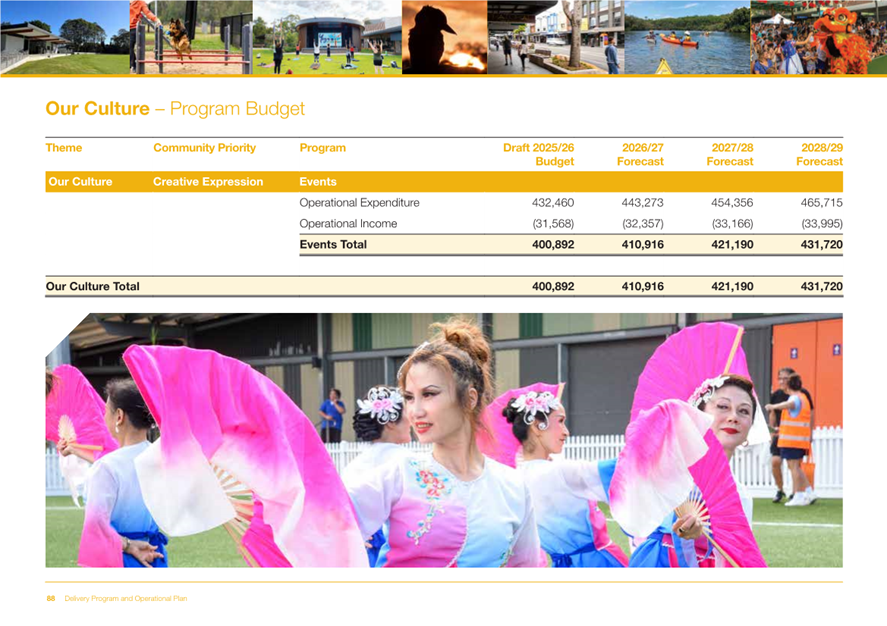Click the 432,460 expenditure value
This screenshot has width=887, height=626.
[552, 203]
